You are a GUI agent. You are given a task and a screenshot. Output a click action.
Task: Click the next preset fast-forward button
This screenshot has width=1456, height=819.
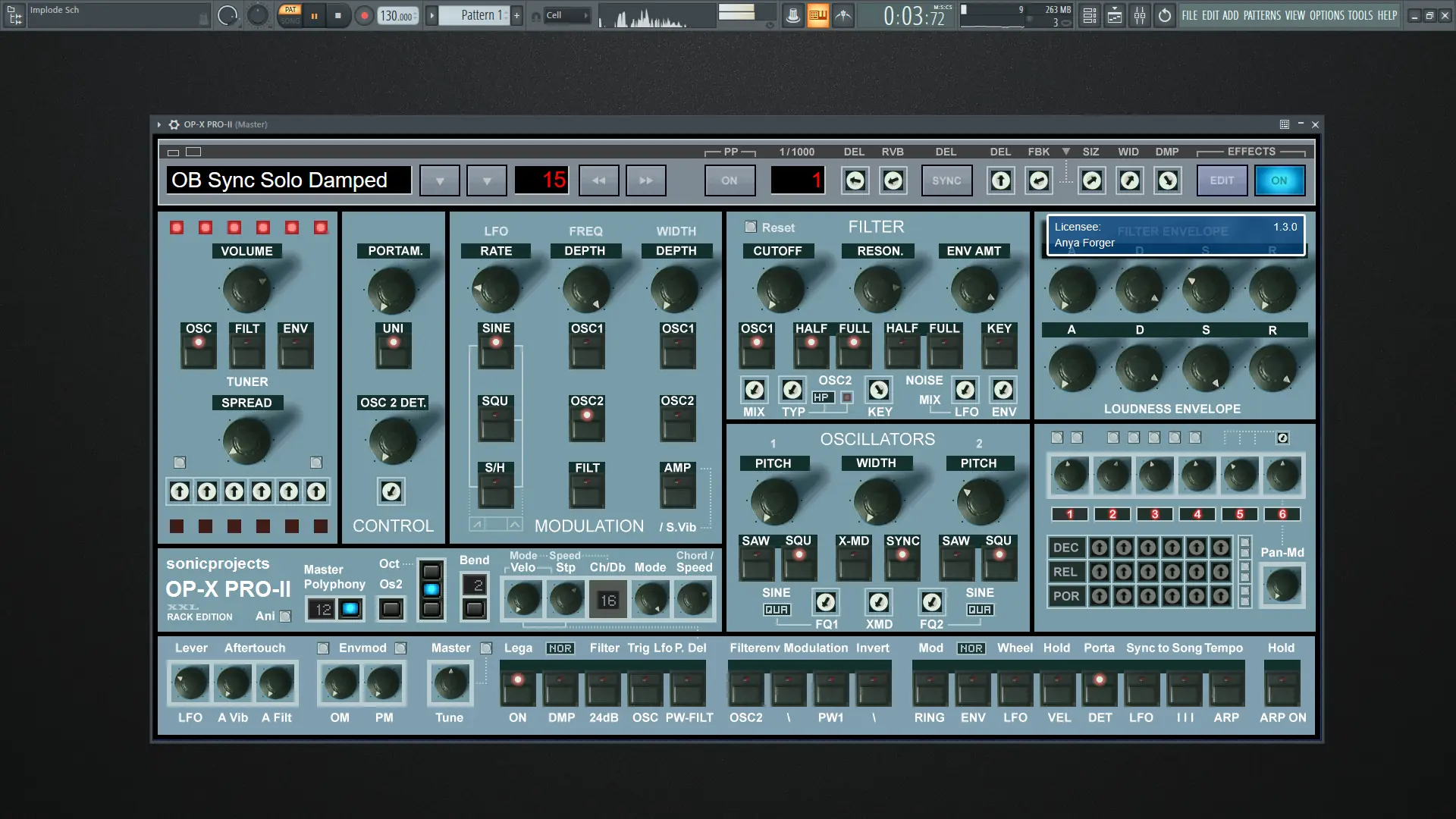645,180
